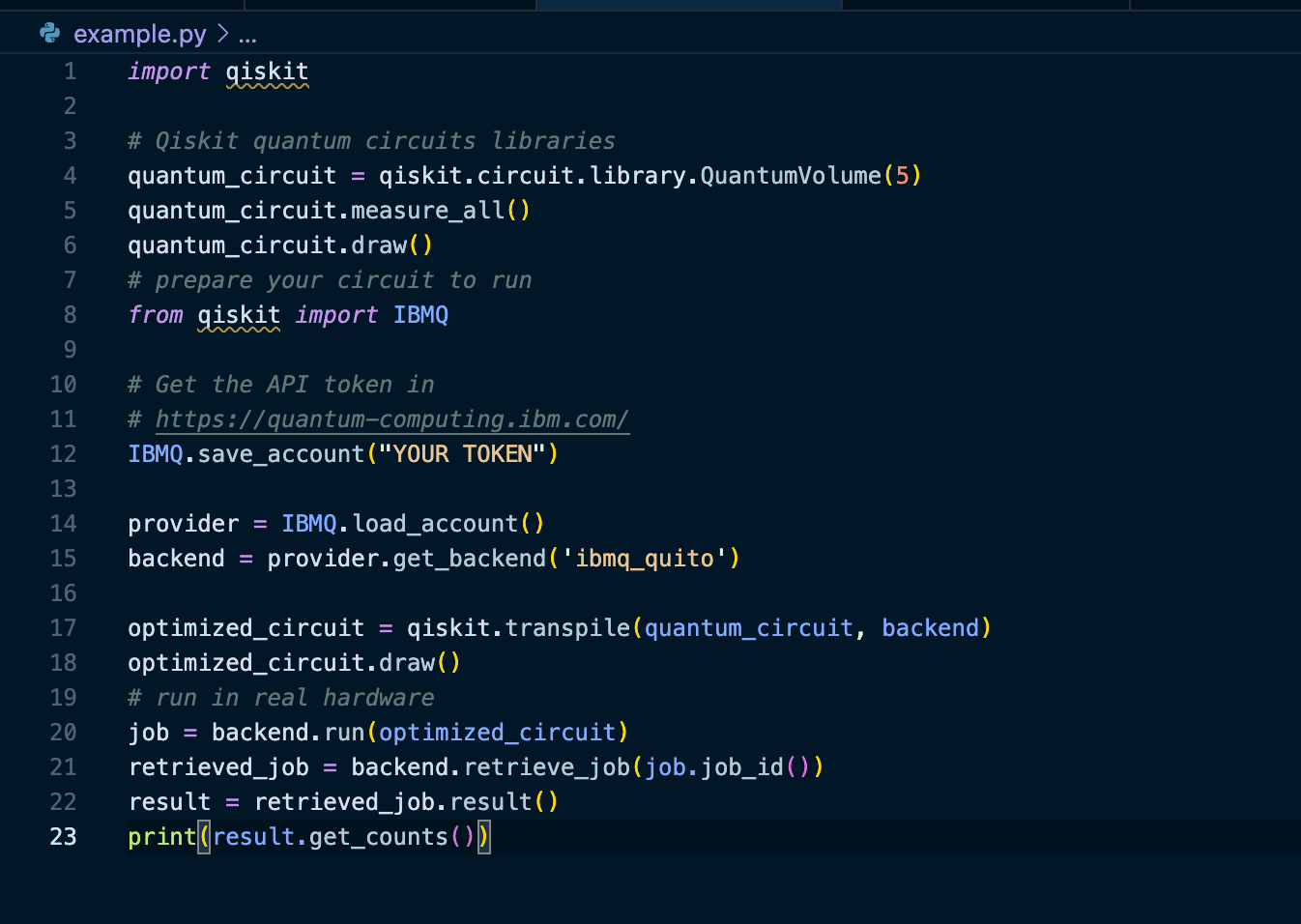
Task: Switch to the tab right of the active one
Action: click(x=986, y=5)
